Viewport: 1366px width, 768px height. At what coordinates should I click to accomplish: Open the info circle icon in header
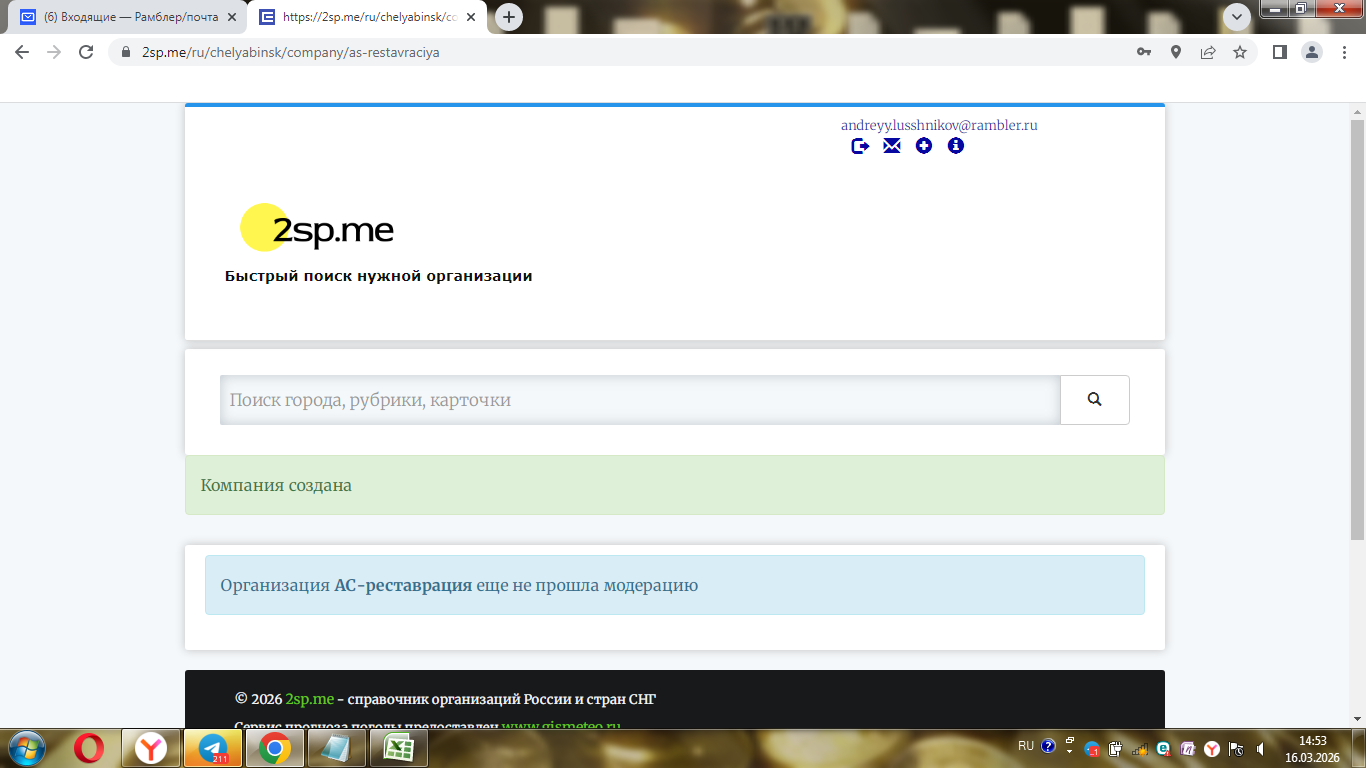[x=956, y=146]
